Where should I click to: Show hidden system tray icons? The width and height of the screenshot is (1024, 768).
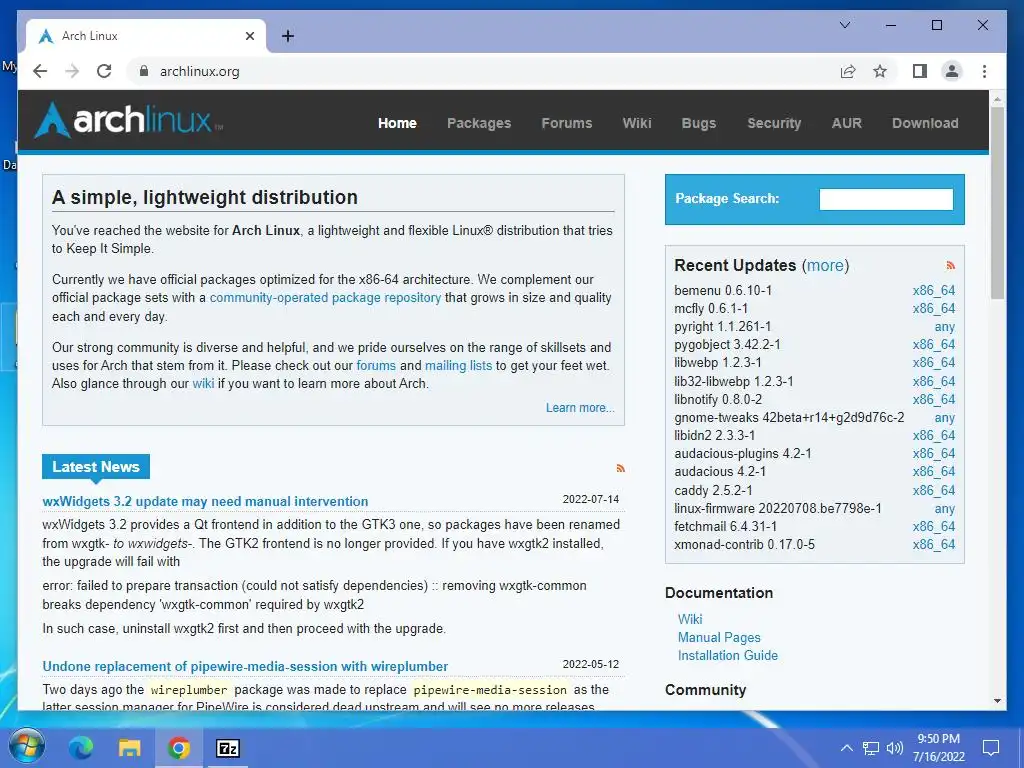846,748
